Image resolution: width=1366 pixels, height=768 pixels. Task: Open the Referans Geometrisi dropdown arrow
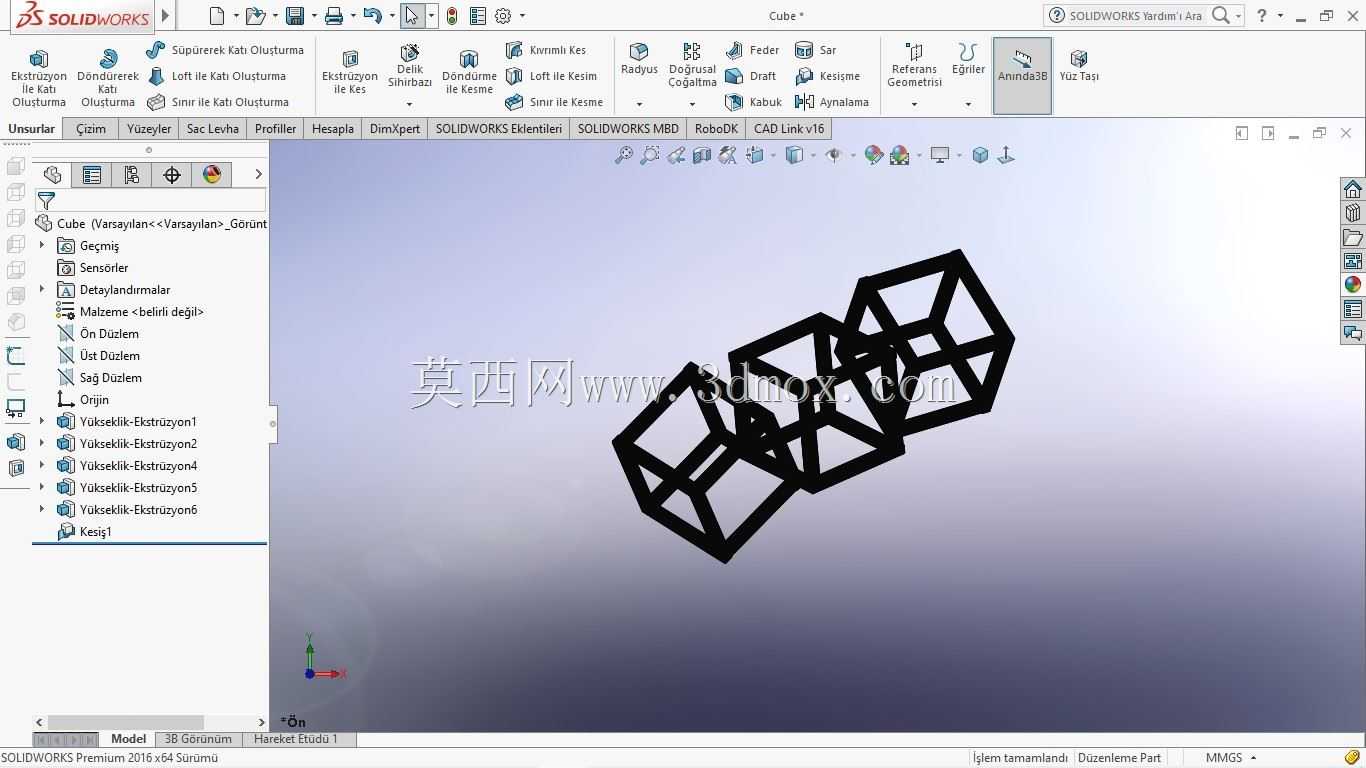(x=914, y=104)
